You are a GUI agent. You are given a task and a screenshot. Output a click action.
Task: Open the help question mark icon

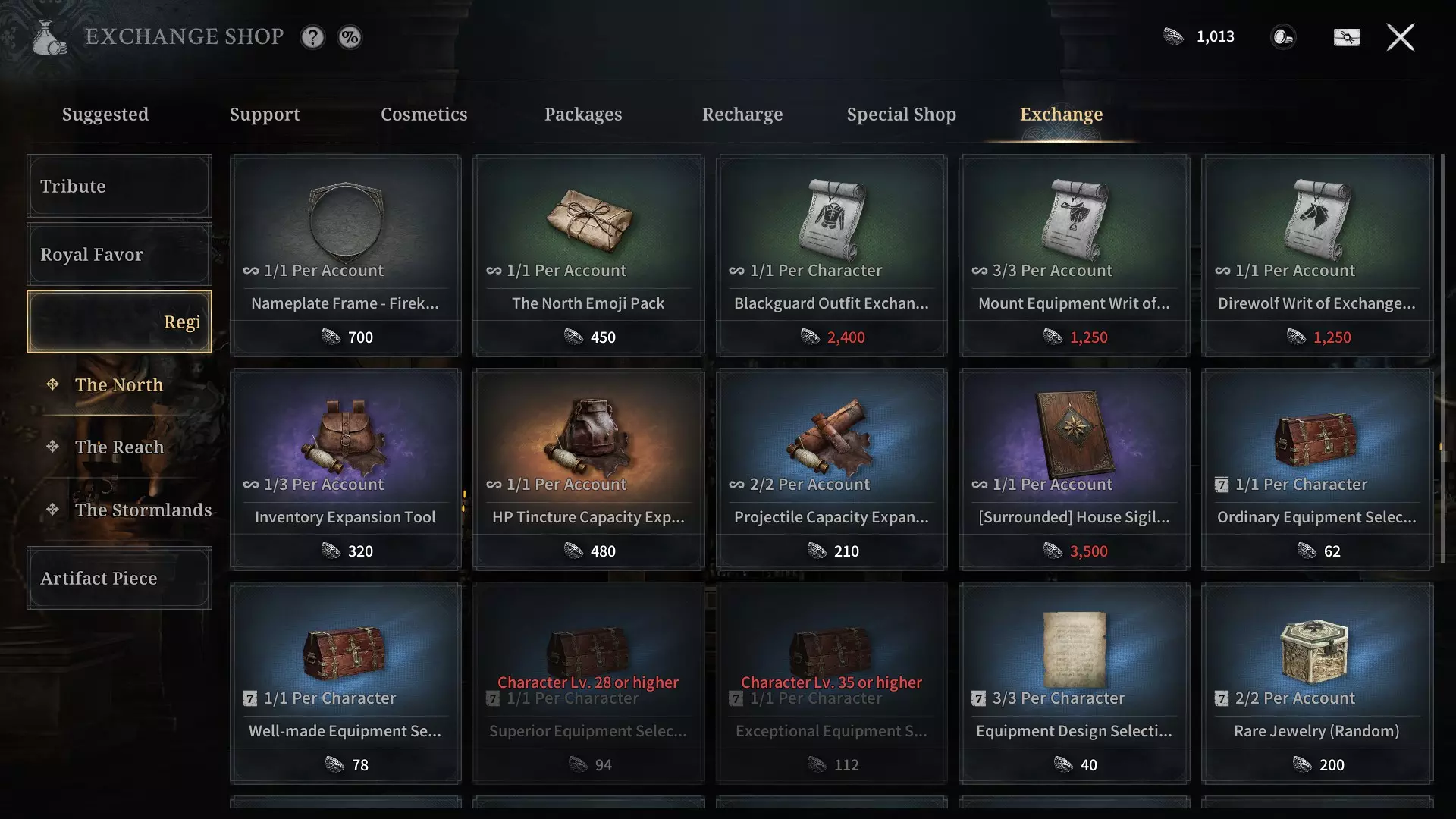tap(312, 37)
